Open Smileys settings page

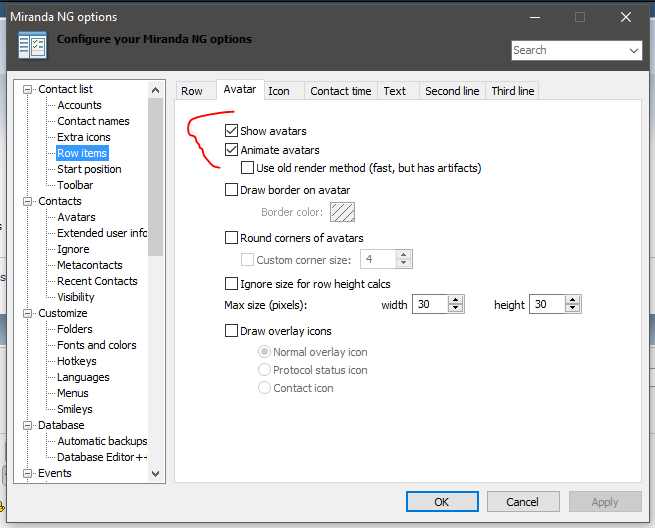74,409
